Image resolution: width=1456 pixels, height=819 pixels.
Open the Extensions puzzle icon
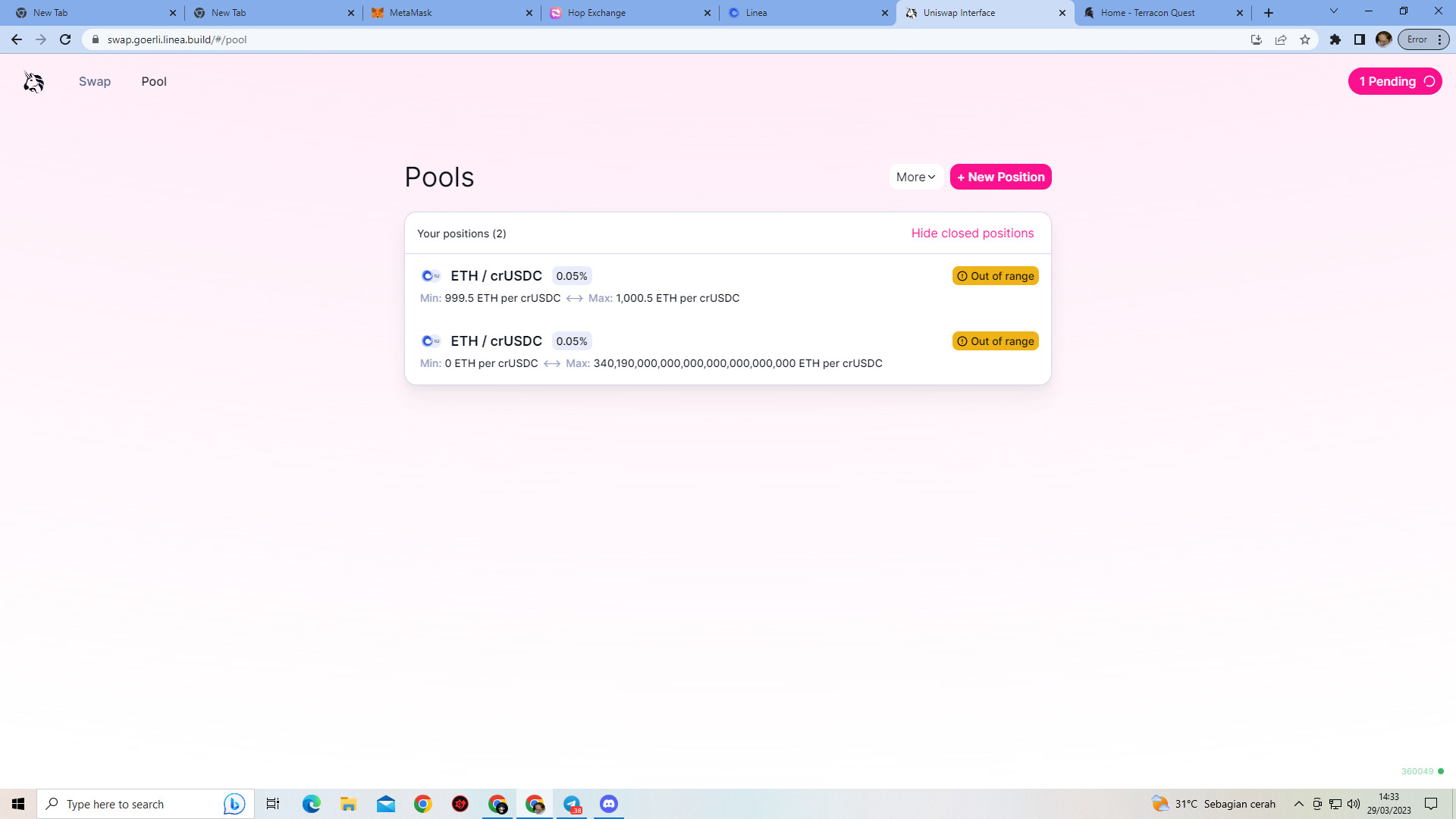click(x=1335, y=39)
